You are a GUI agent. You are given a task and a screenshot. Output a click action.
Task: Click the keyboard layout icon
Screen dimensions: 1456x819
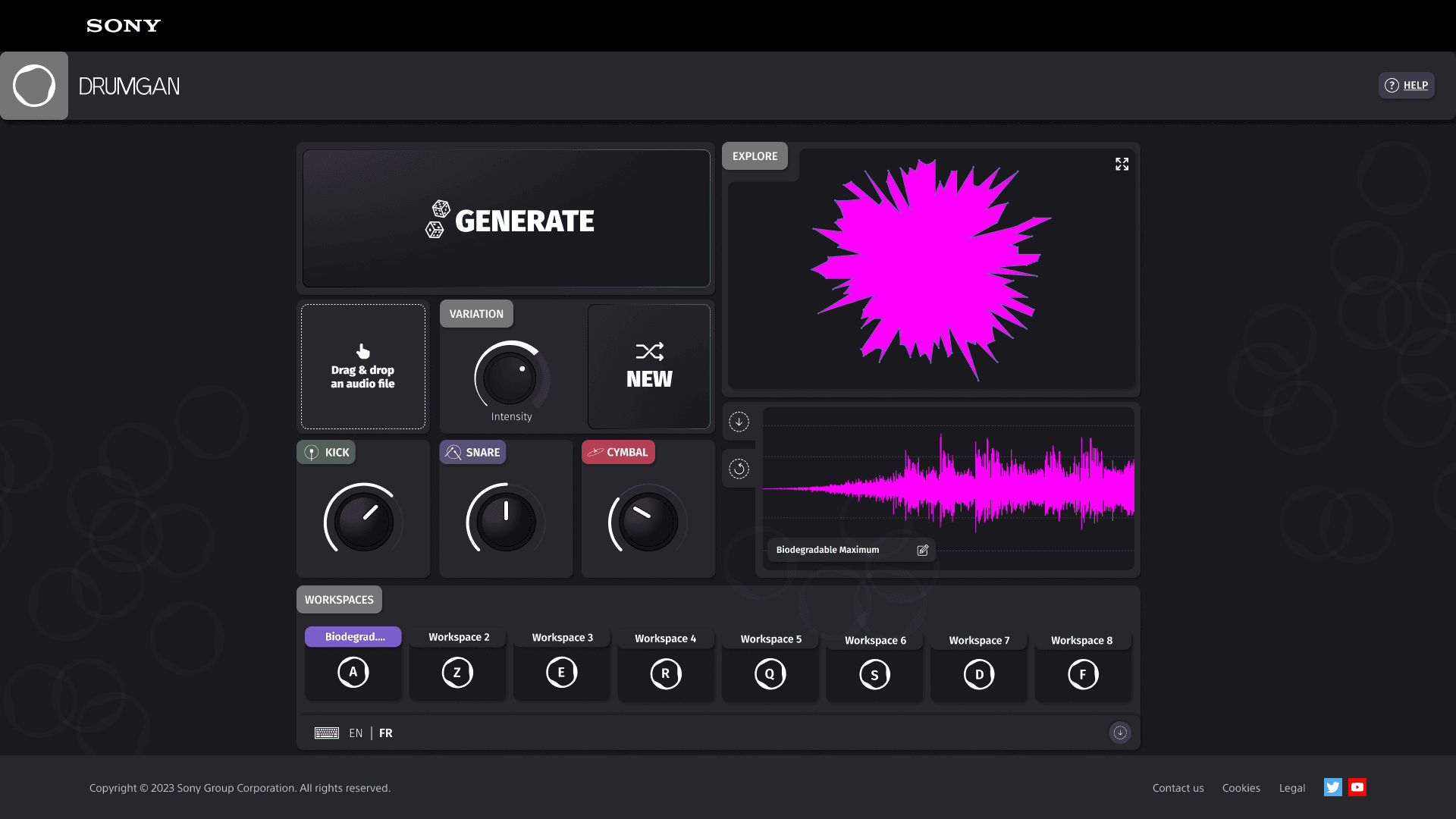[327, 733]
